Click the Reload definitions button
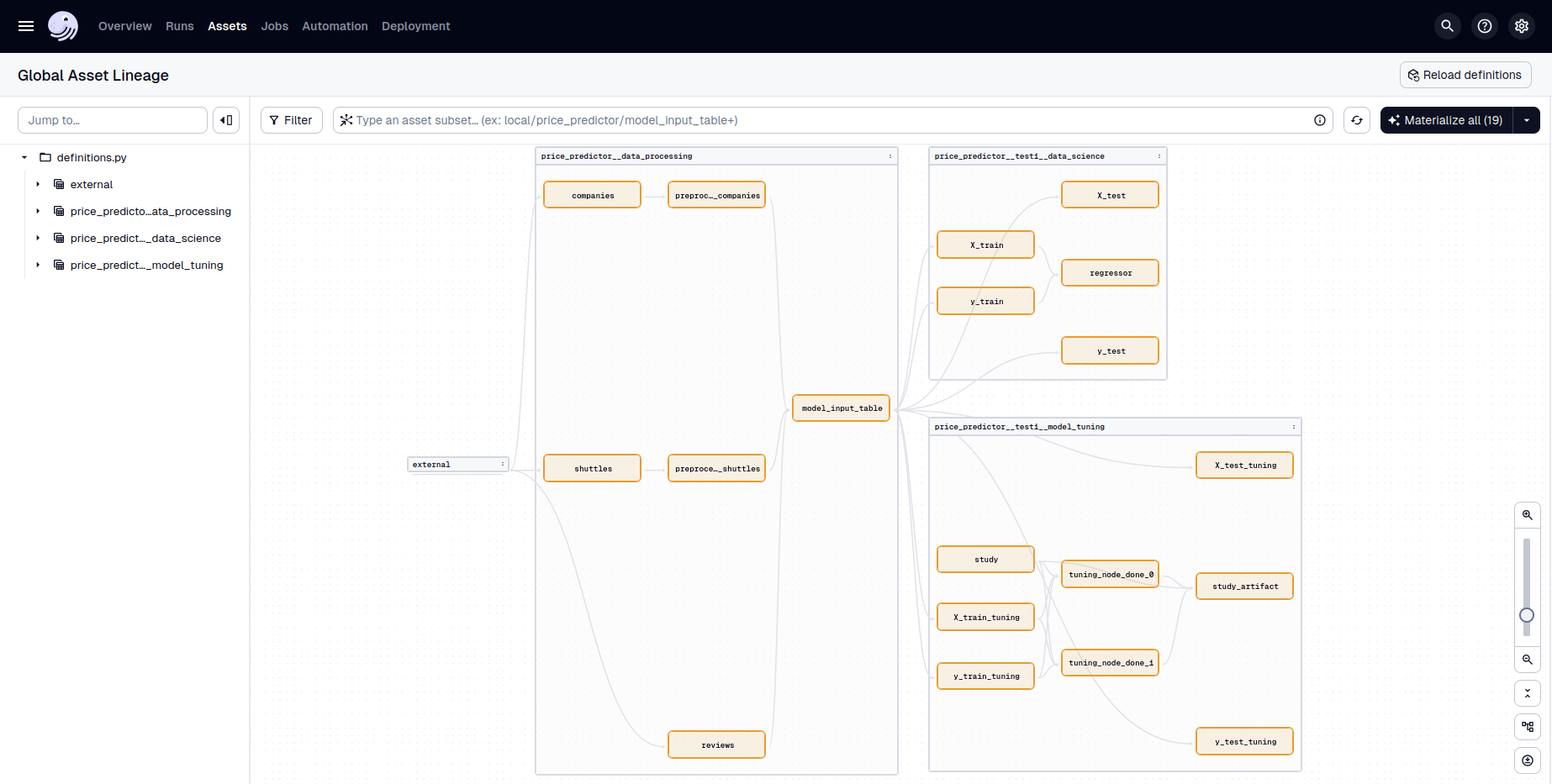Screen dimensions: 1552x784 [1465, 75]
